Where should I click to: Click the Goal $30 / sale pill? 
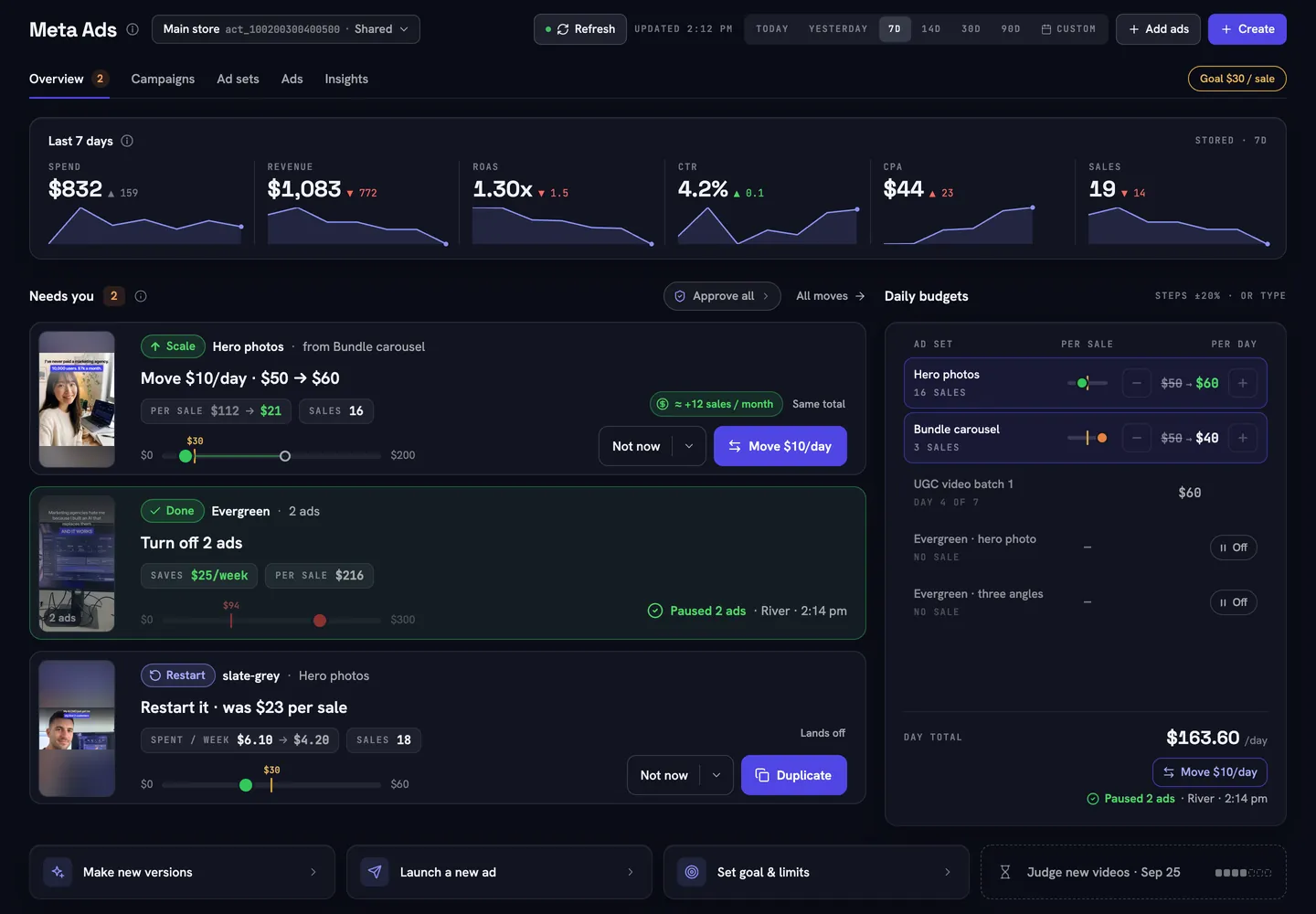tap(1237, 79)
